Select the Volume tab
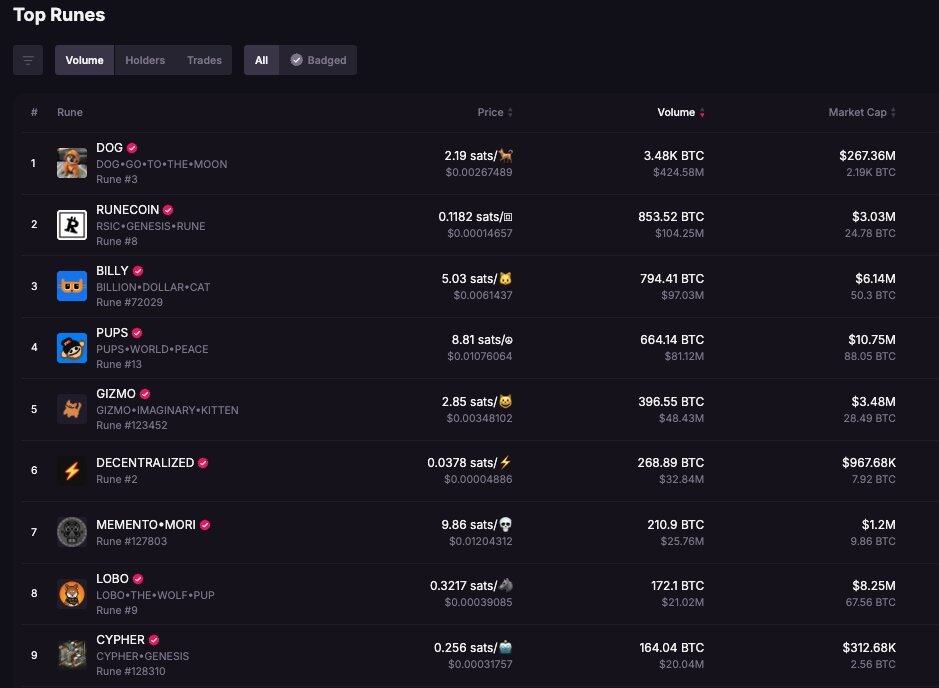This screenshot has width=939, height=688. 85,60
